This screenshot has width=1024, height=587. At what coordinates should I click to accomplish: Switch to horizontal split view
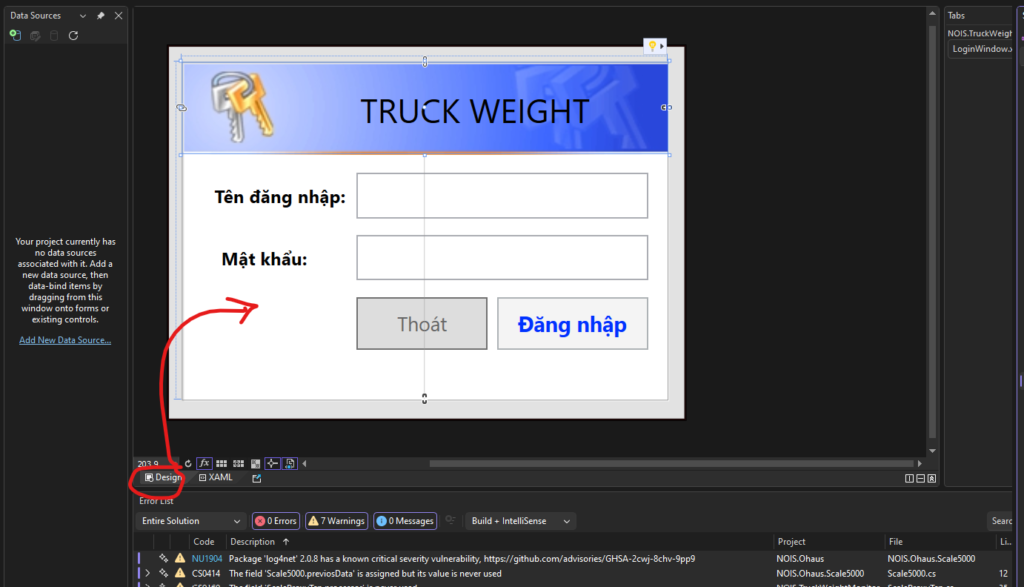(x=920, y=479)
